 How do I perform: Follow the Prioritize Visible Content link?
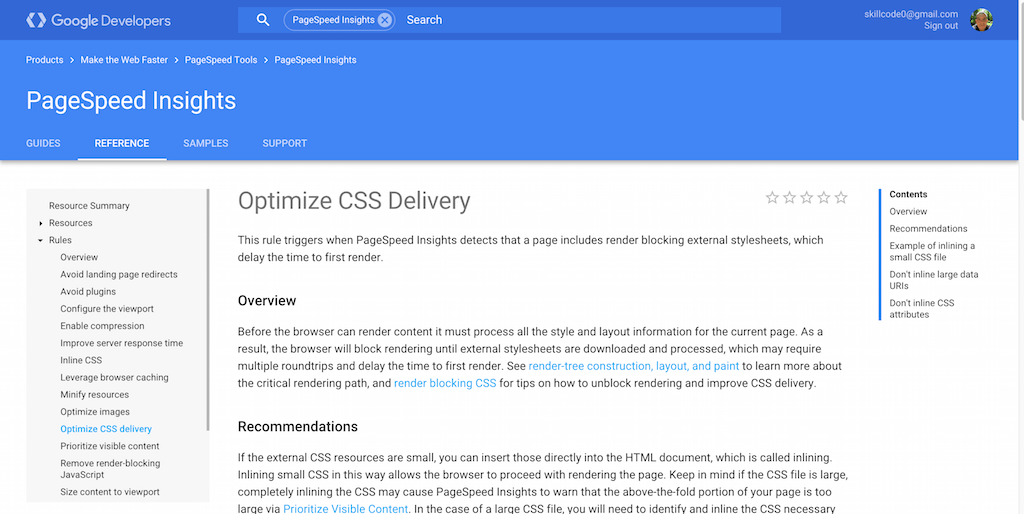[x=345, y=508]
